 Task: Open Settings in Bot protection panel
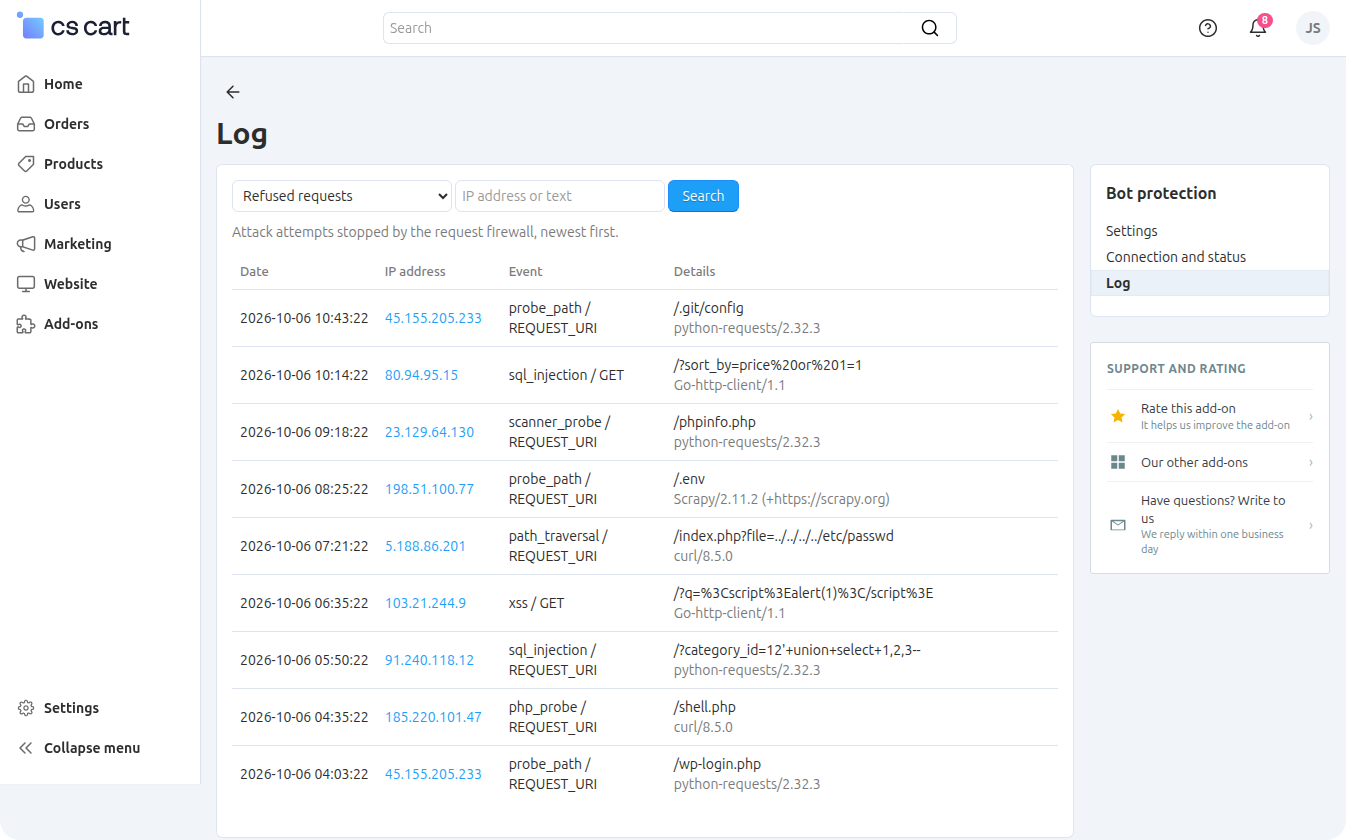point(1132,231)
